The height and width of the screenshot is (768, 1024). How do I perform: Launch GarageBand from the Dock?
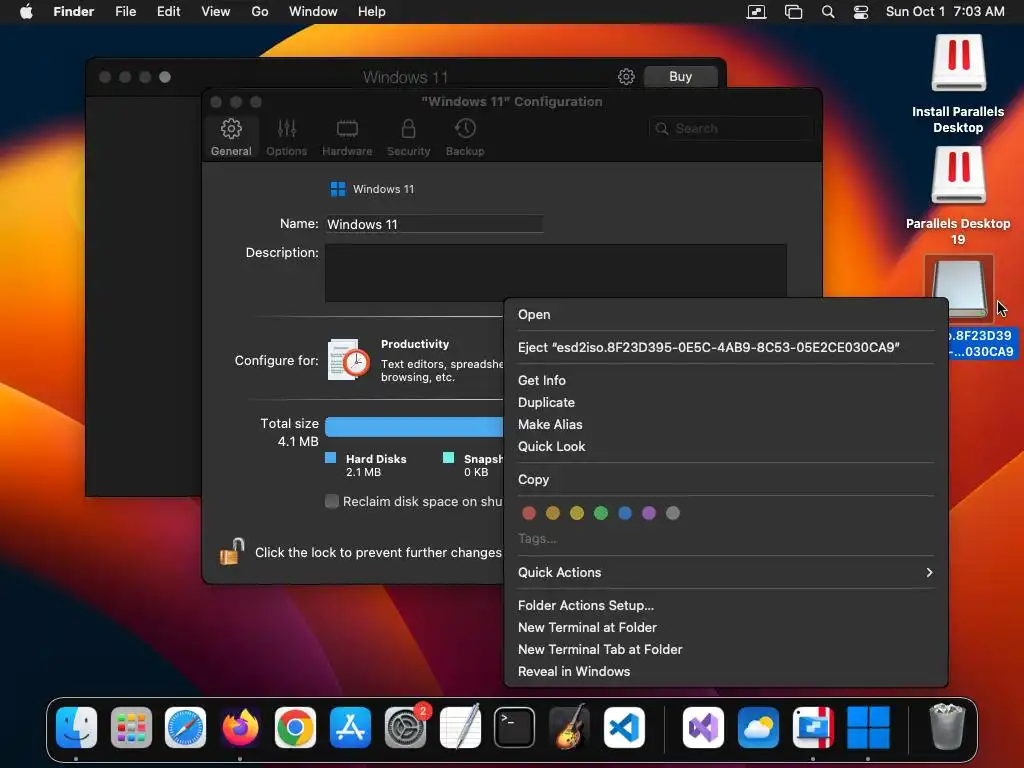coord(569,727)
